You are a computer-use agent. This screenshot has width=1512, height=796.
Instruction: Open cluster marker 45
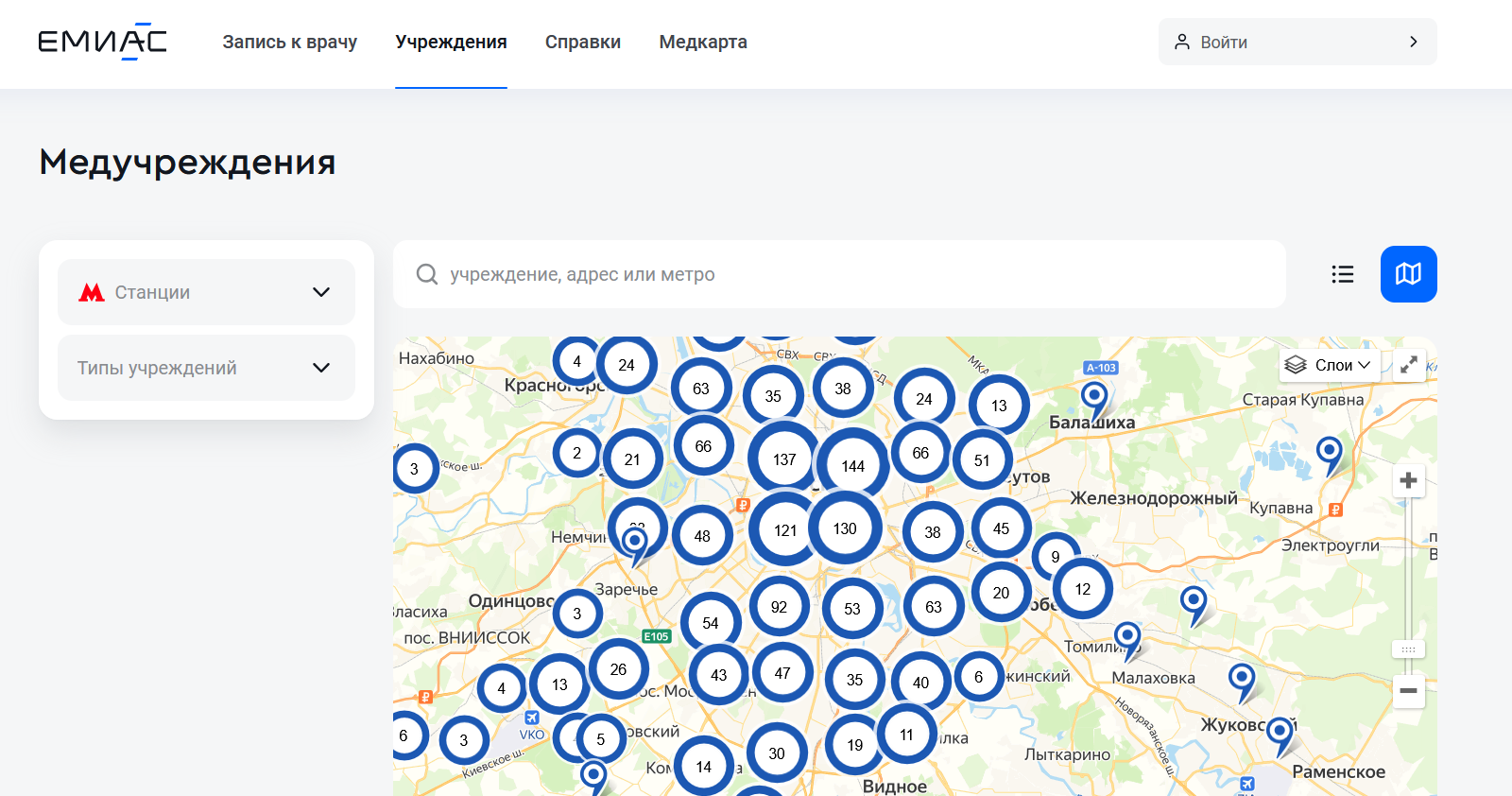tap(1001, 528)
